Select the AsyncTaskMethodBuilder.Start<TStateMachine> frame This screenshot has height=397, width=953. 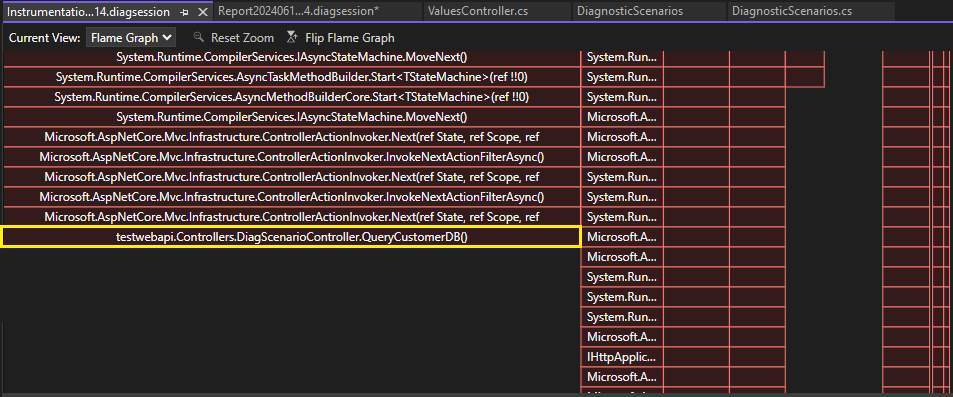click(x=292, y=77)
